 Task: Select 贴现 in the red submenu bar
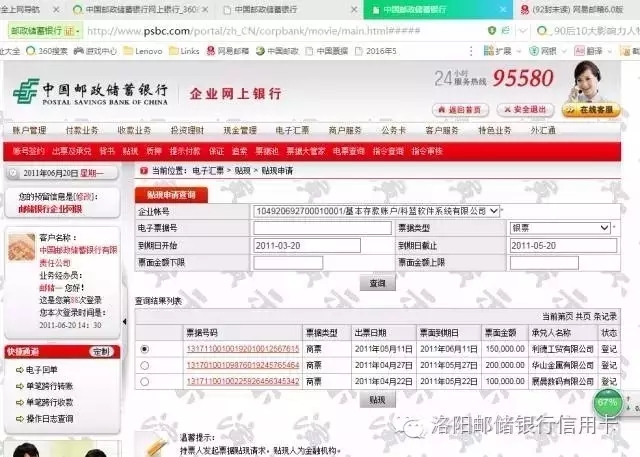tap(131, 151)
